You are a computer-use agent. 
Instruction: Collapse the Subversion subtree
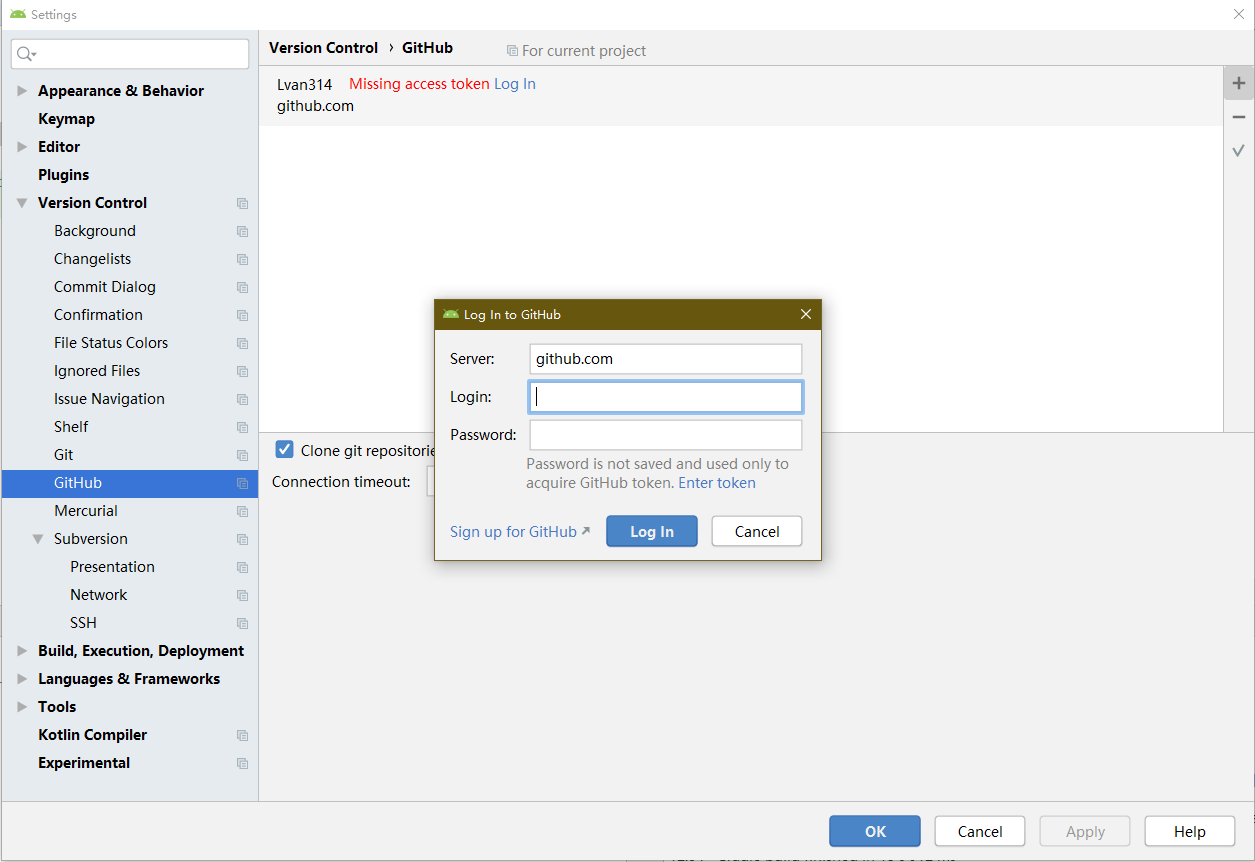38,539
